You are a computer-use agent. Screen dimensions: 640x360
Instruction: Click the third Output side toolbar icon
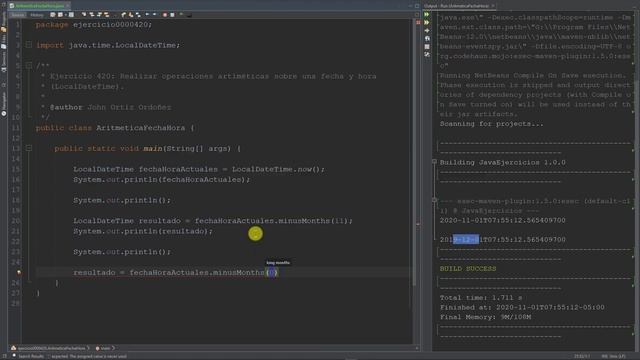tap(427, 31)
